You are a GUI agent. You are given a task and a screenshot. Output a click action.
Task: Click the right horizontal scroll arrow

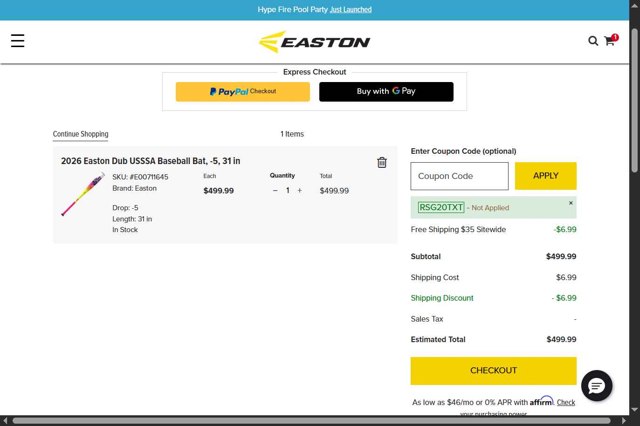point(624,420)
